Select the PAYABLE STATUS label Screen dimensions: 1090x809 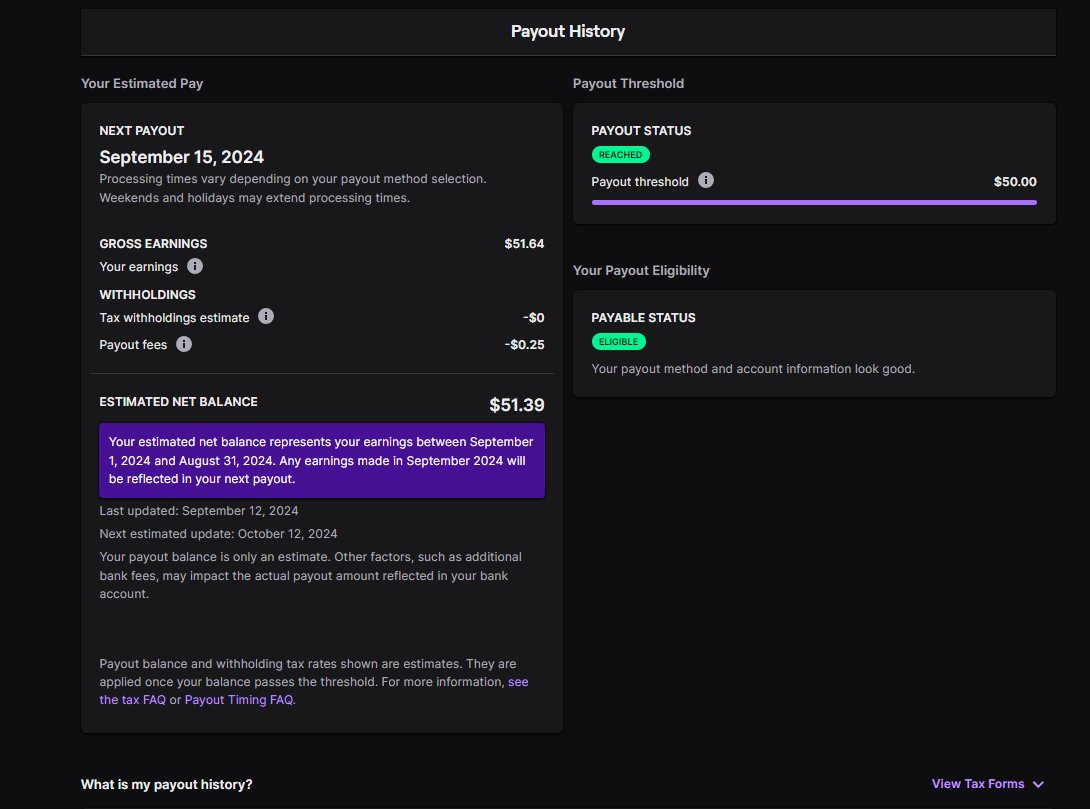tap(643, 318)
